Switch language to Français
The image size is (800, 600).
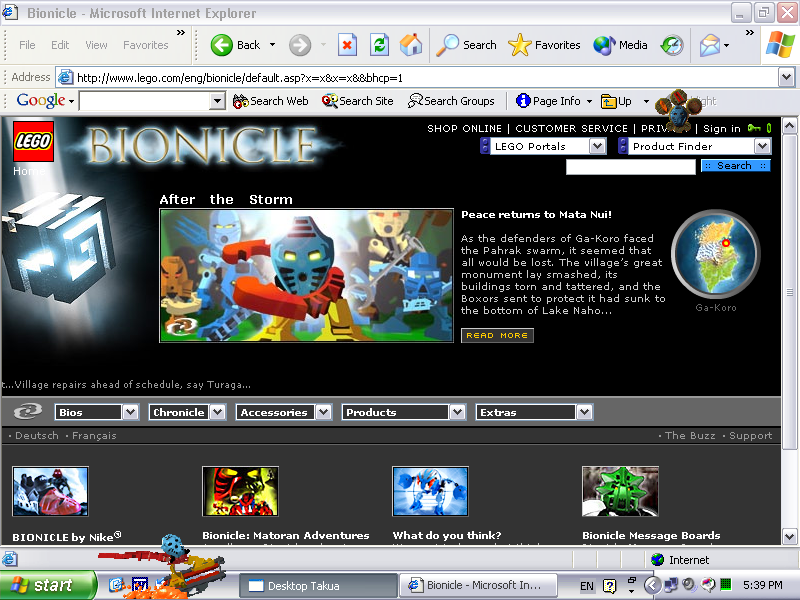(94, 436)
